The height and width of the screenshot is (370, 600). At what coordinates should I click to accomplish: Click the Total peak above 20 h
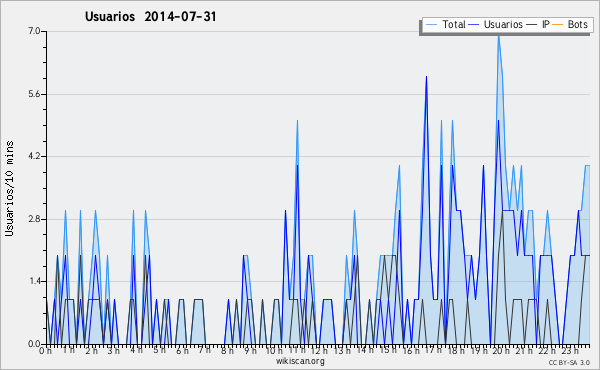coord(498,36)
